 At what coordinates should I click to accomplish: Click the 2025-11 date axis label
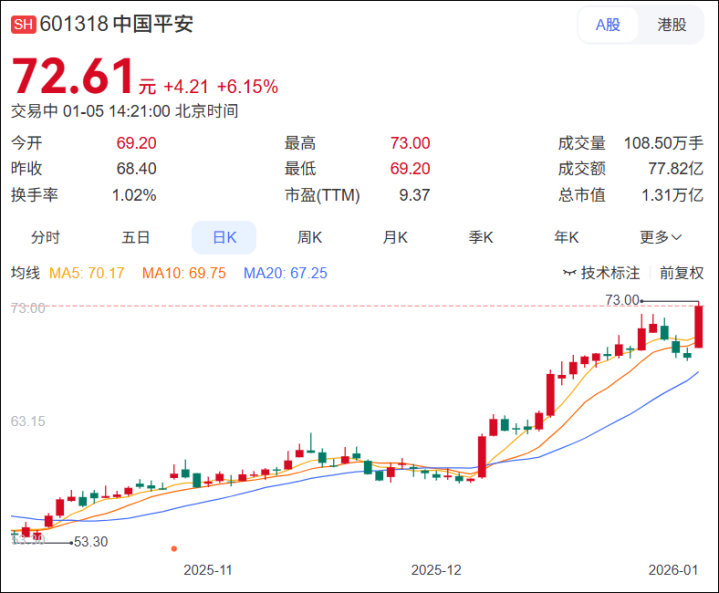click(208, 570)
